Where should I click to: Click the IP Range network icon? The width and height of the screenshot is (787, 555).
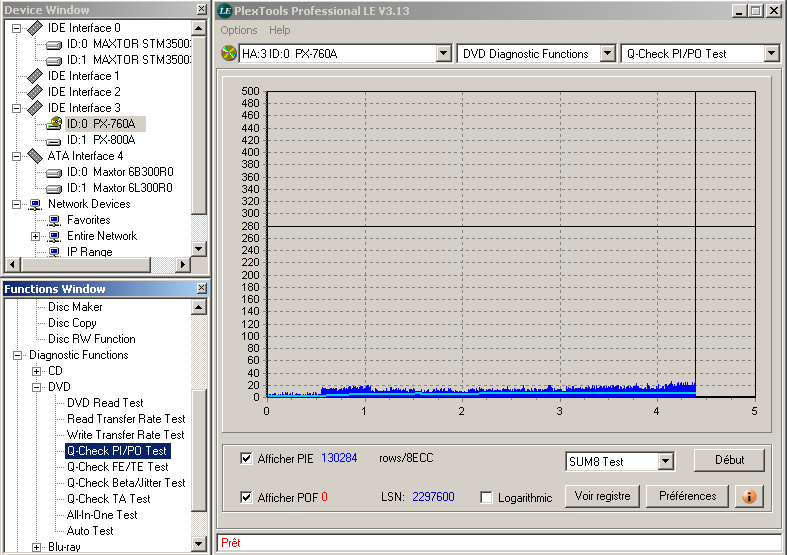coord(54,252)
